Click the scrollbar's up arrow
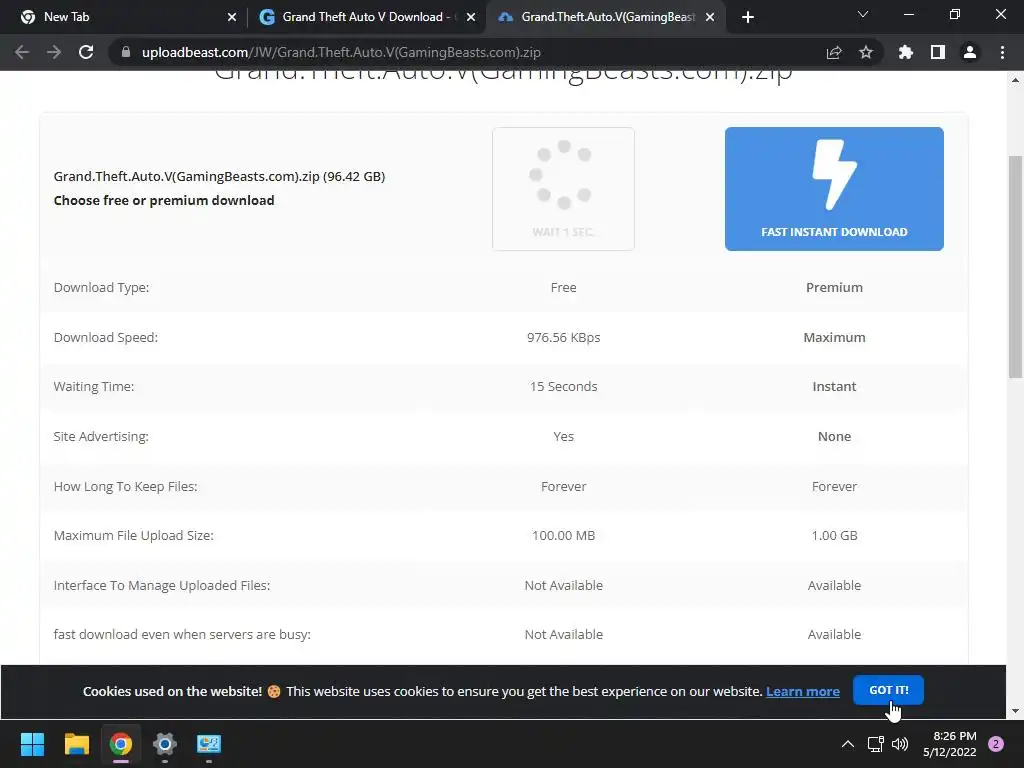Viewport: 1024px width, 768px height. point(1015,80)
